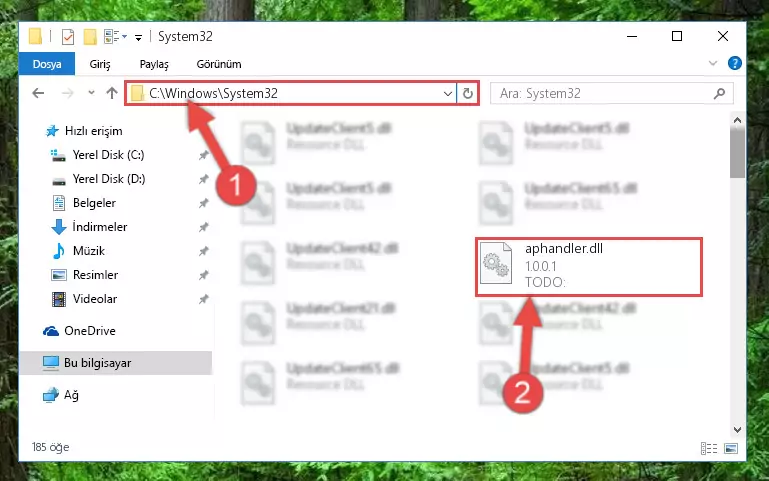Click the search magnifier icon
The image size is (769, 481).
click(719, 93)
